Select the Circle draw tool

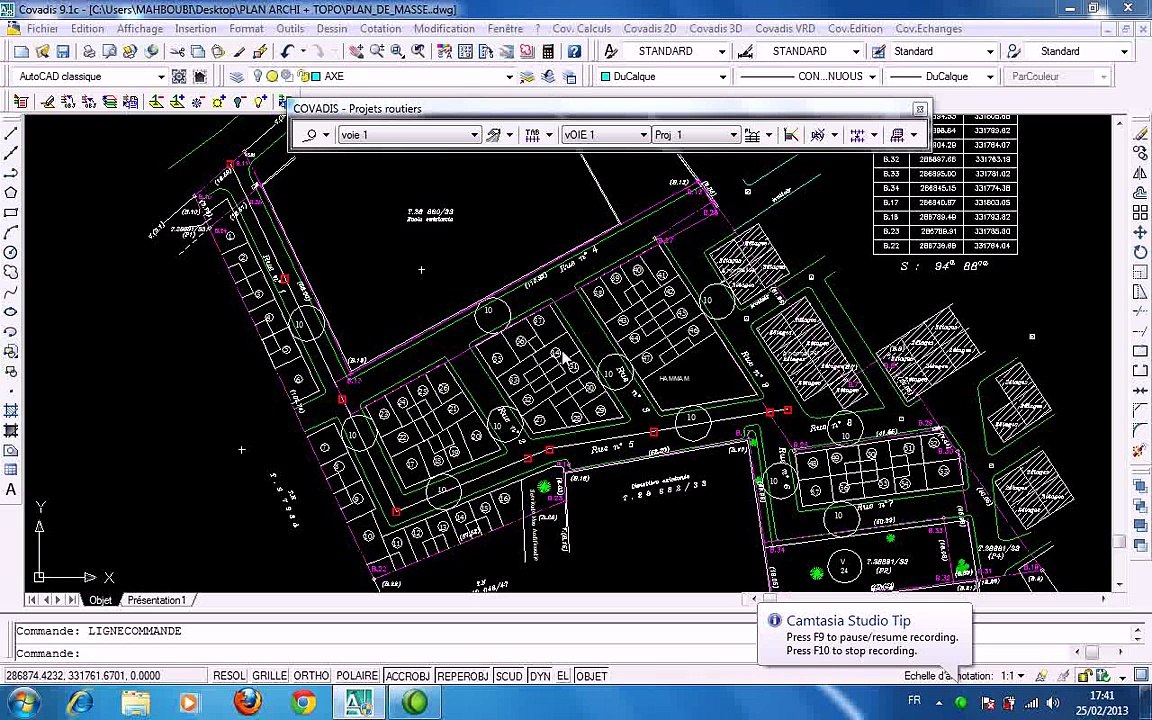(10, 253)
